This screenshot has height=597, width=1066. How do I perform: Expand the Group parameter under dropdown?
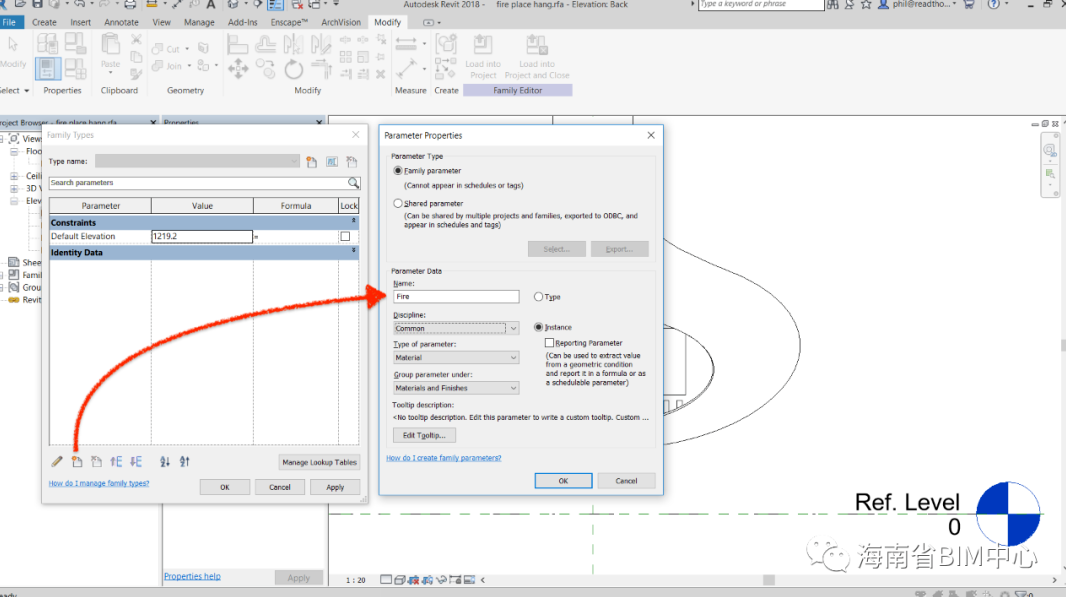tap(456, 388)
